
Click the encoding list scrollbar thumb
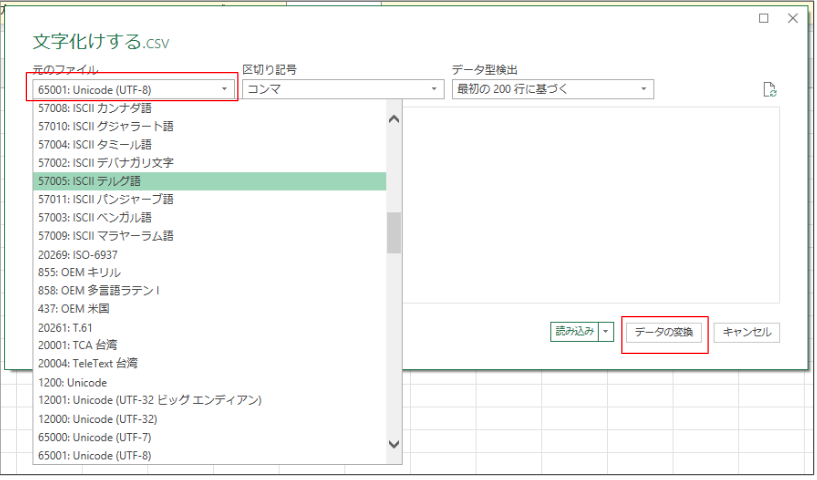click(x=394, y=232)
